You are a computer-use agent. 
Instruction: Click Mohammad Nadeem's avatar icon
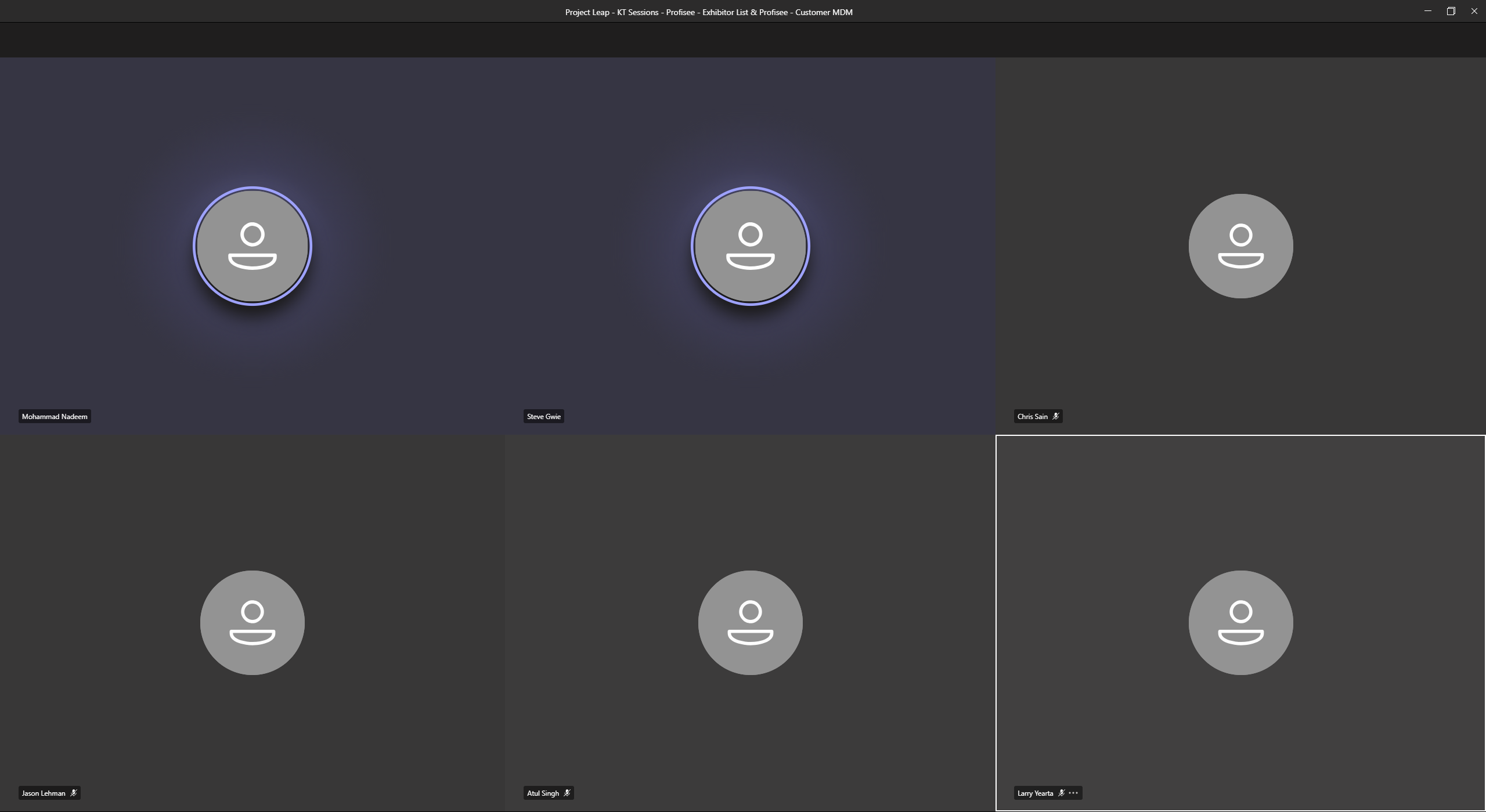[253, 246]
